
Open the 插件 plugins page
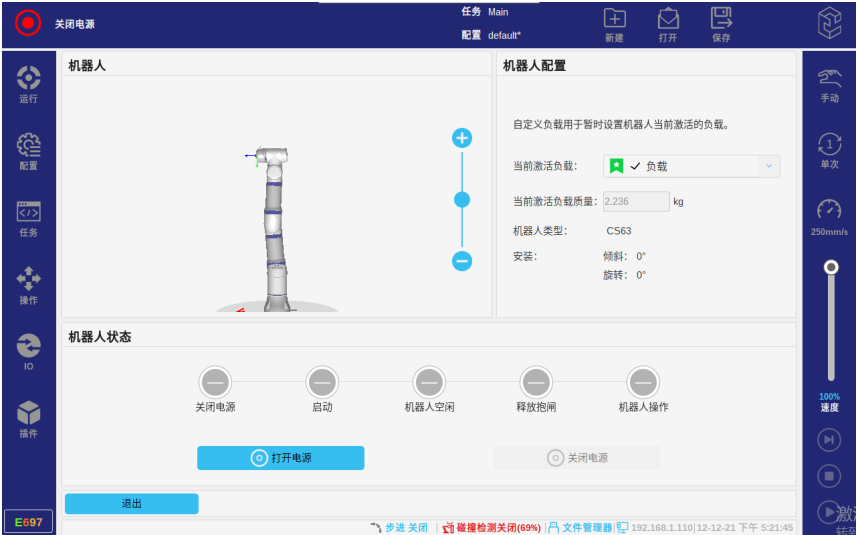click(29, 419)
